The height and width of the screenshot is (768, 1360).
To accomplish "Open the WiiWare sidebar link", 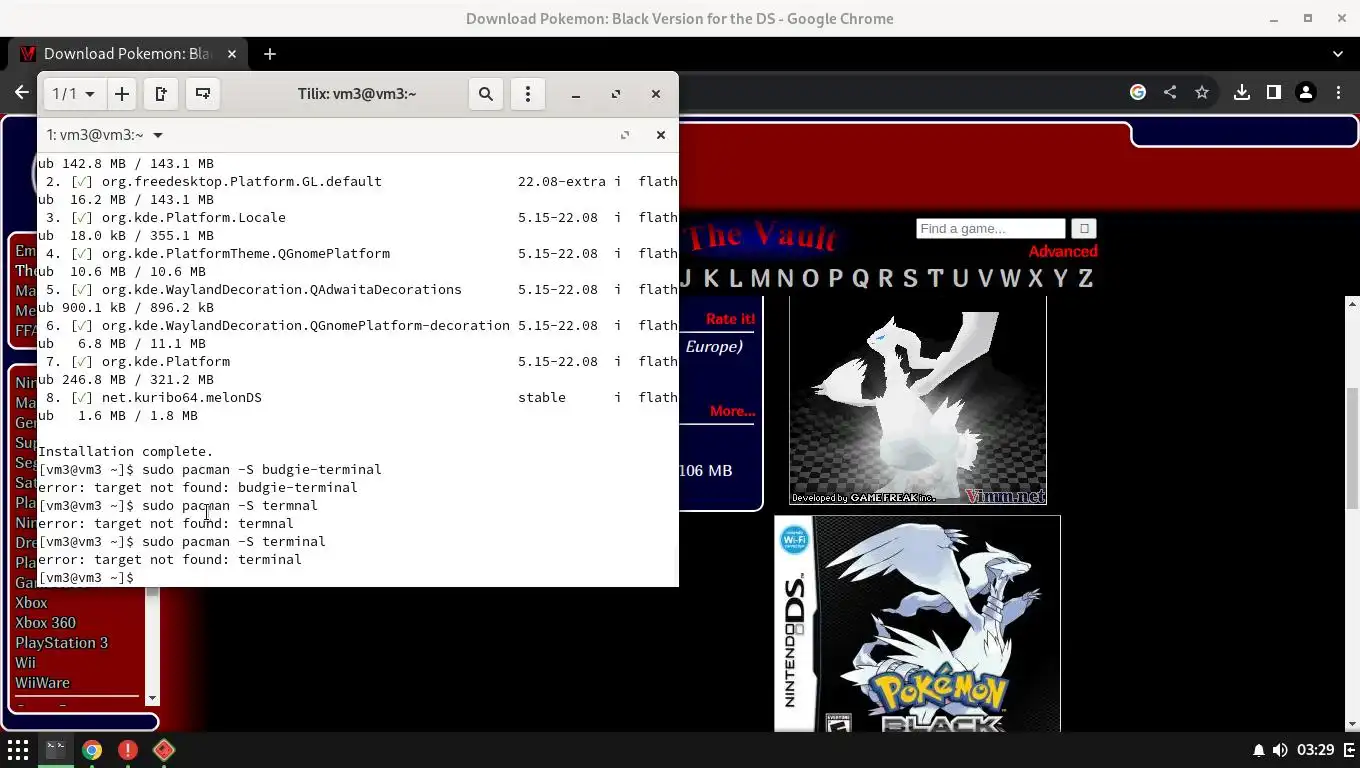I will click(42, 683).
